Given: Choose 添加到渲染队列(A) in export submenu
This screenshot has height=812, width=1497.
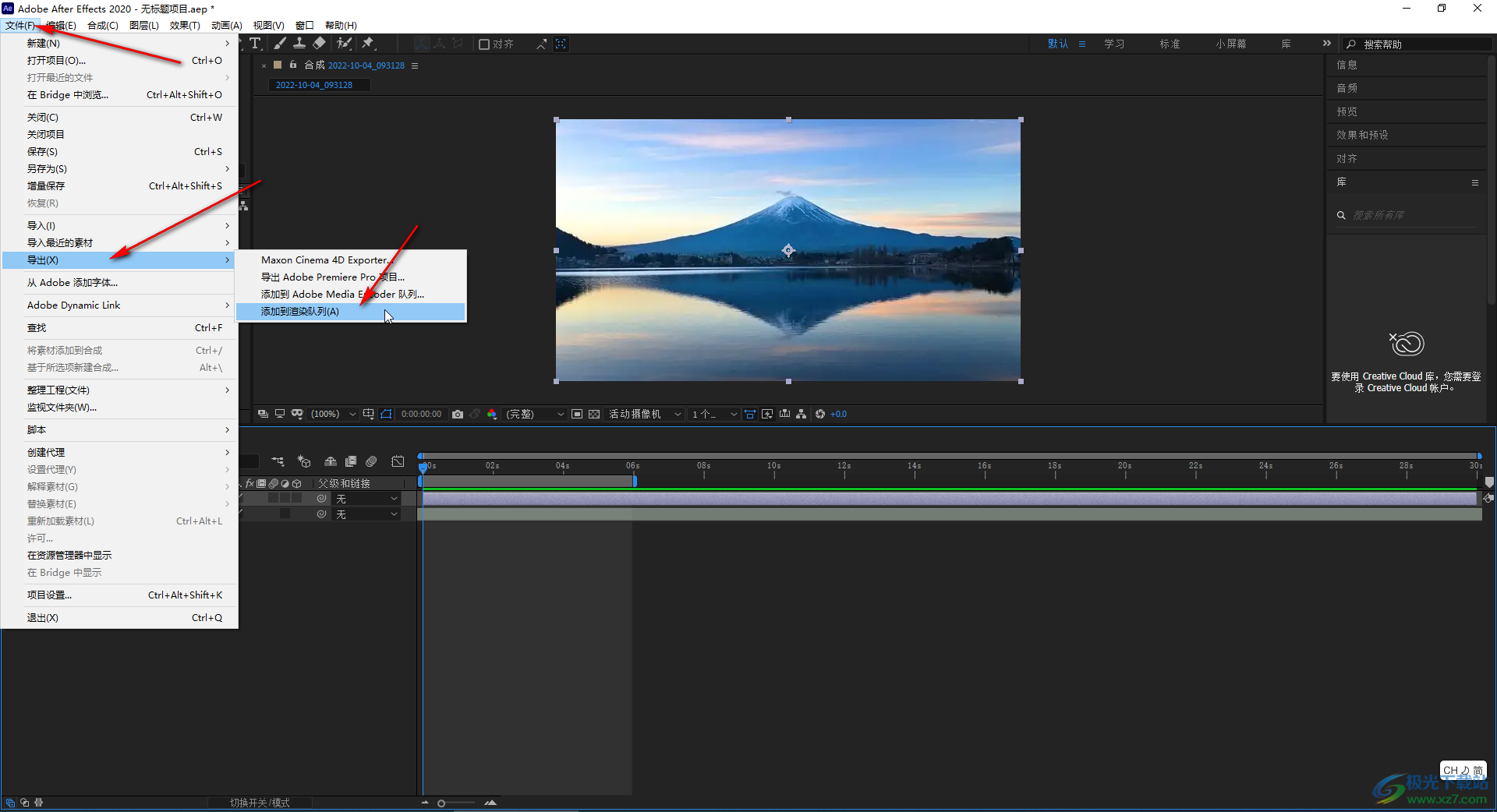Looking at the screenshot, I should pos(351,311).
